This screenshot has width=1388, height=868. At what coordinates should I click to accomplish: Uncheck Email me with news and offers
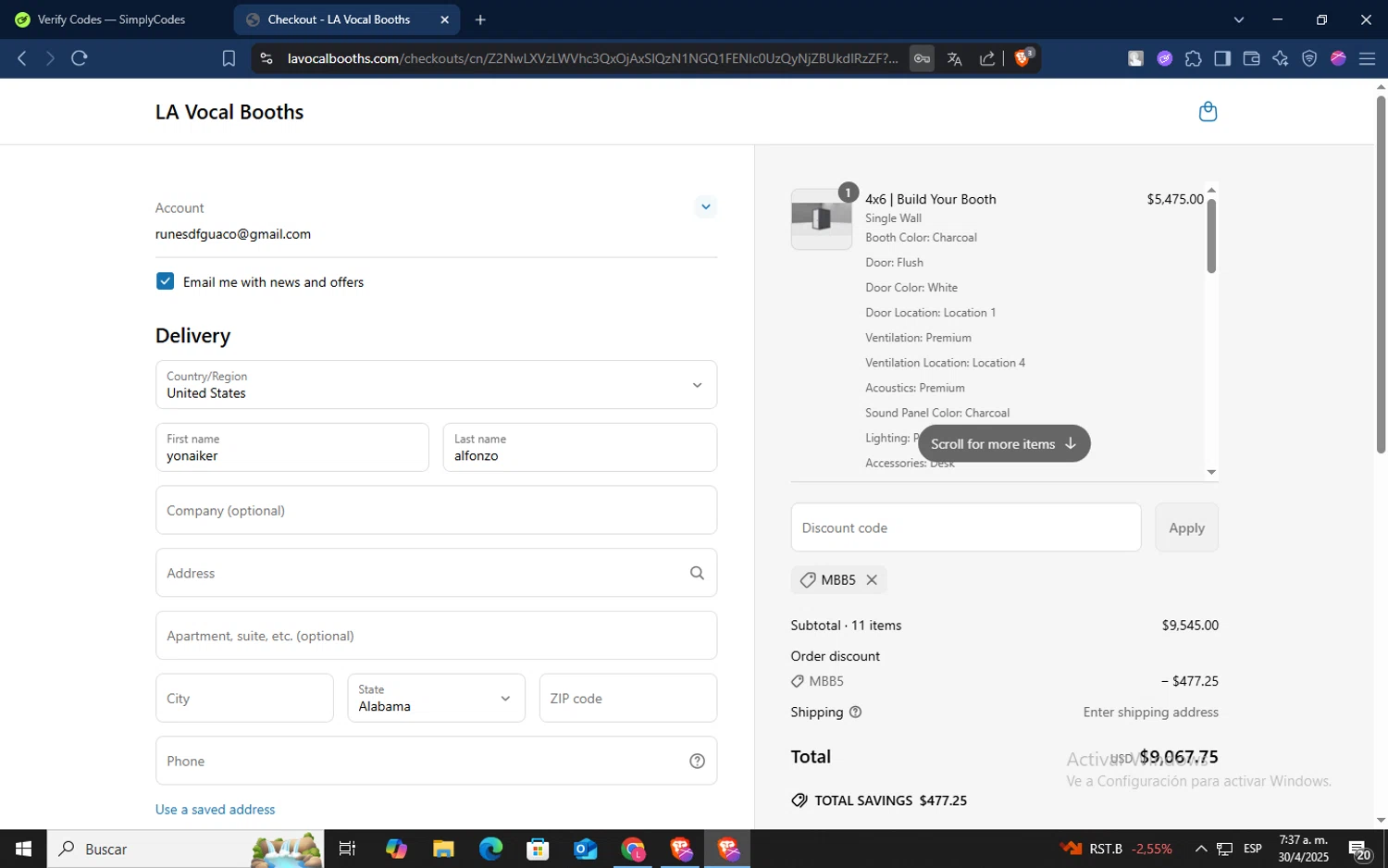coord(165,281)
